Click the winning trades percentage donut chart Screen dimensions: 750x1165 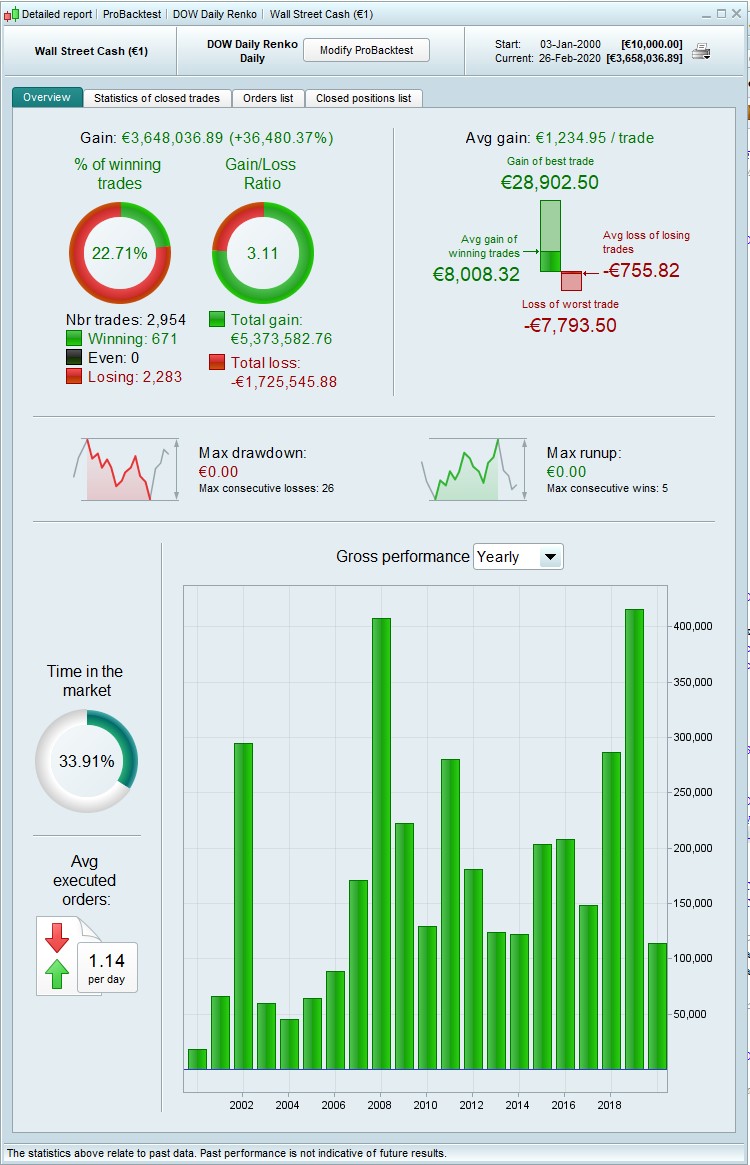click(x=120, y=253)
